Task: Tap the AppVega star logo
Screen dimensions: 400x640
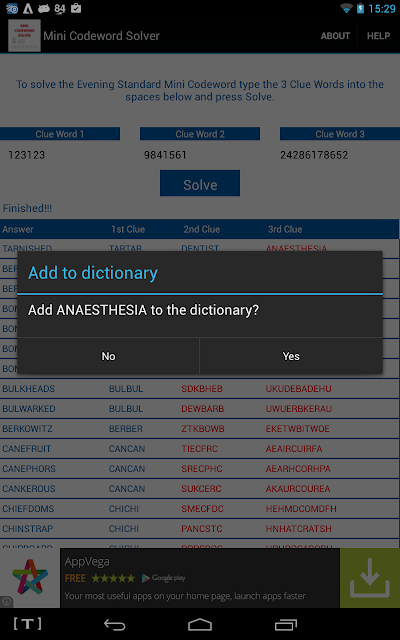Action: (30, 577)
